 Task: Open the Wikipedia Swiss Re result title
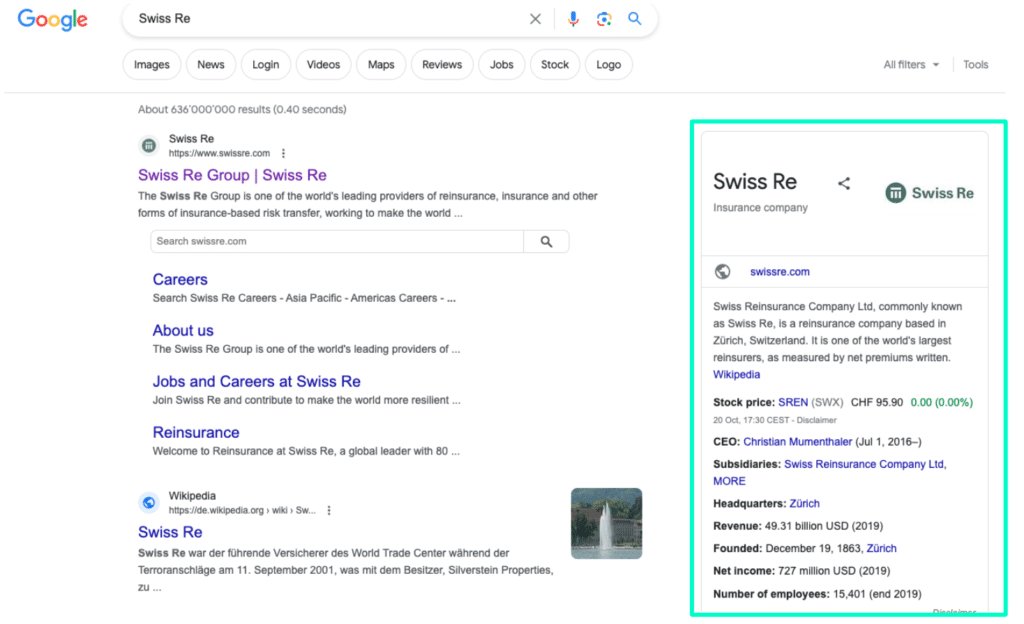click(x=170, y=532)
